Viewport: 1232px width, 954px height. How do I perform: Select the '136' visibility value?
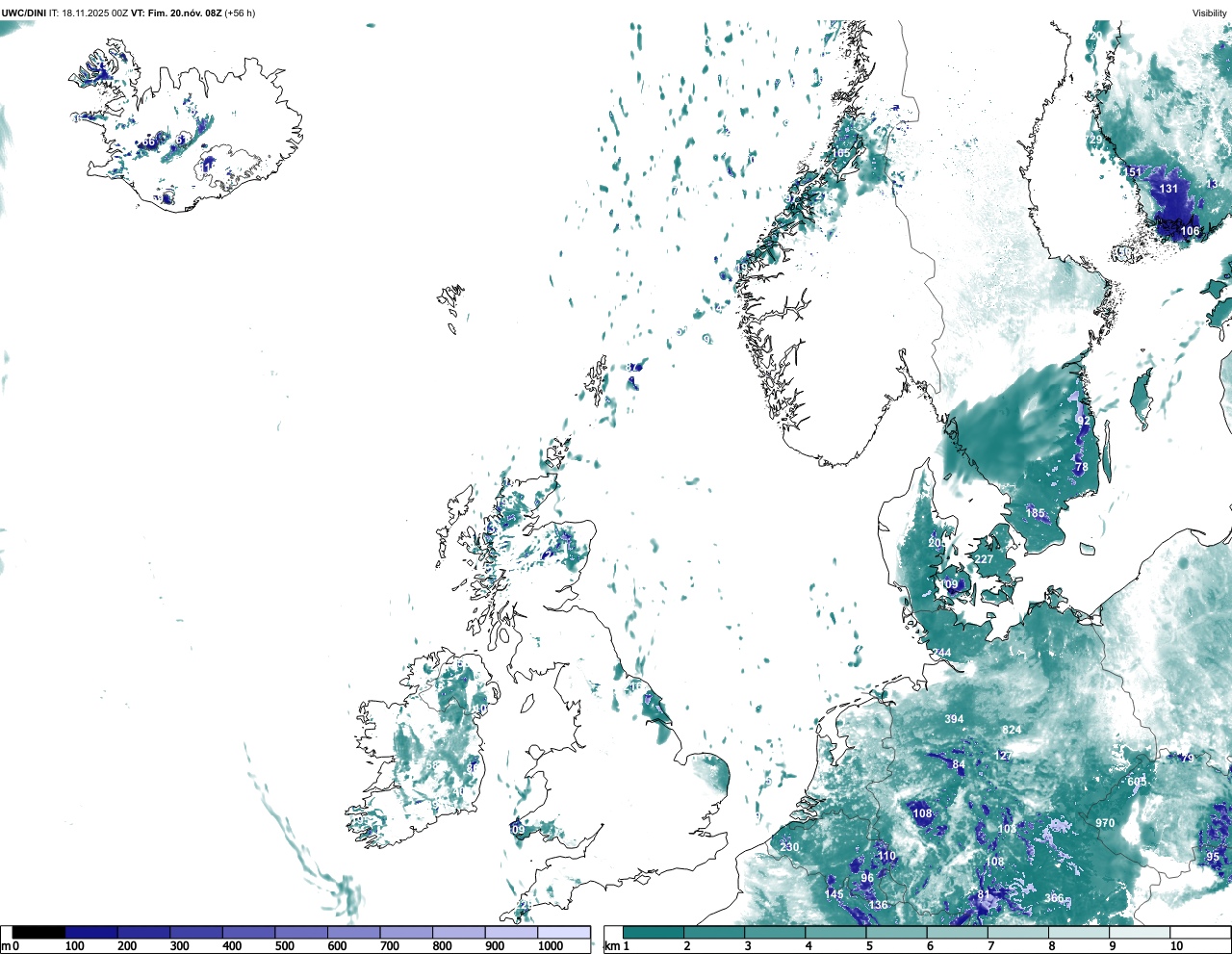[879, 905]
